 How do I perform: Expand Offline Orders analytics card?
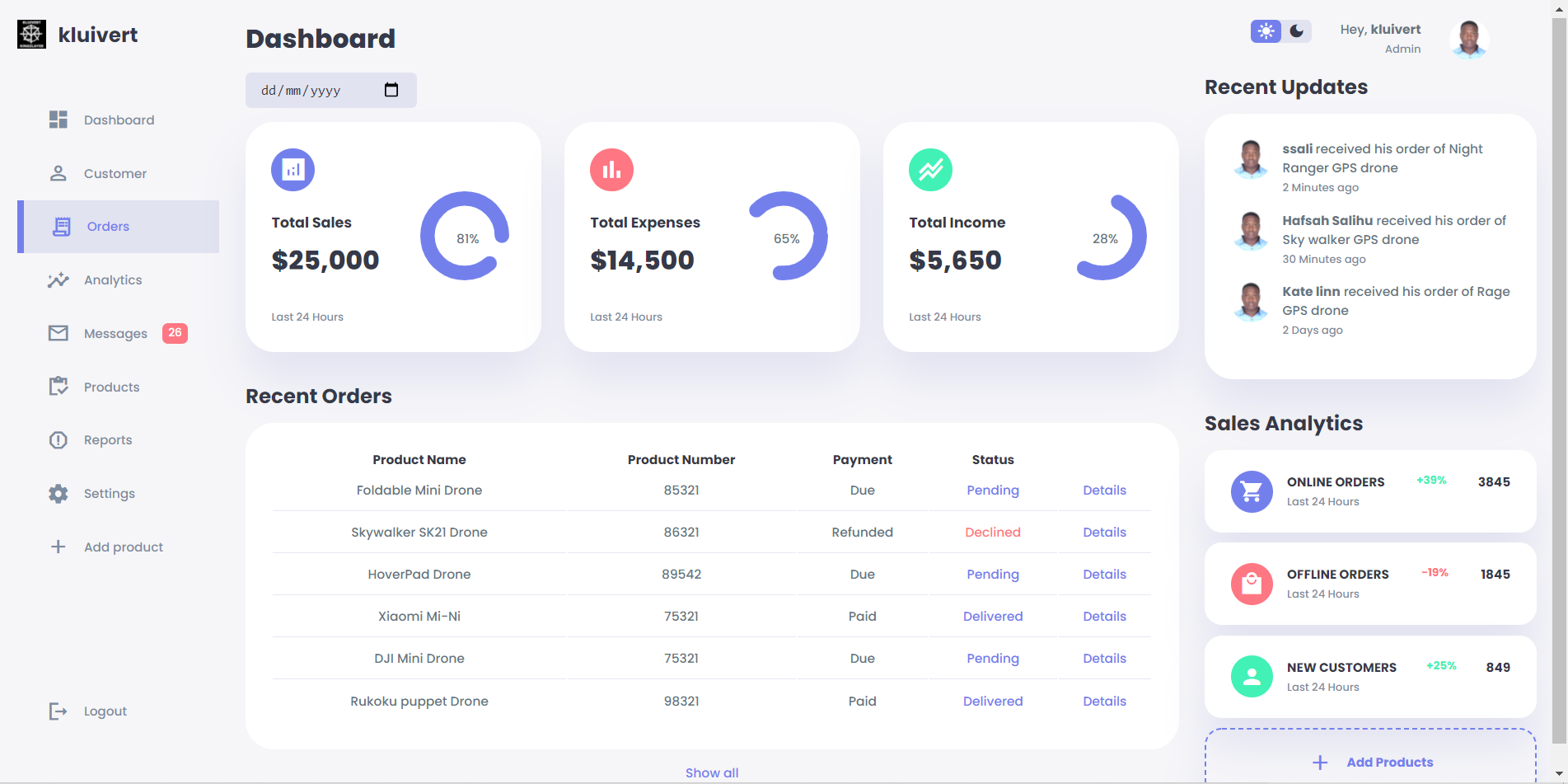1369,583
